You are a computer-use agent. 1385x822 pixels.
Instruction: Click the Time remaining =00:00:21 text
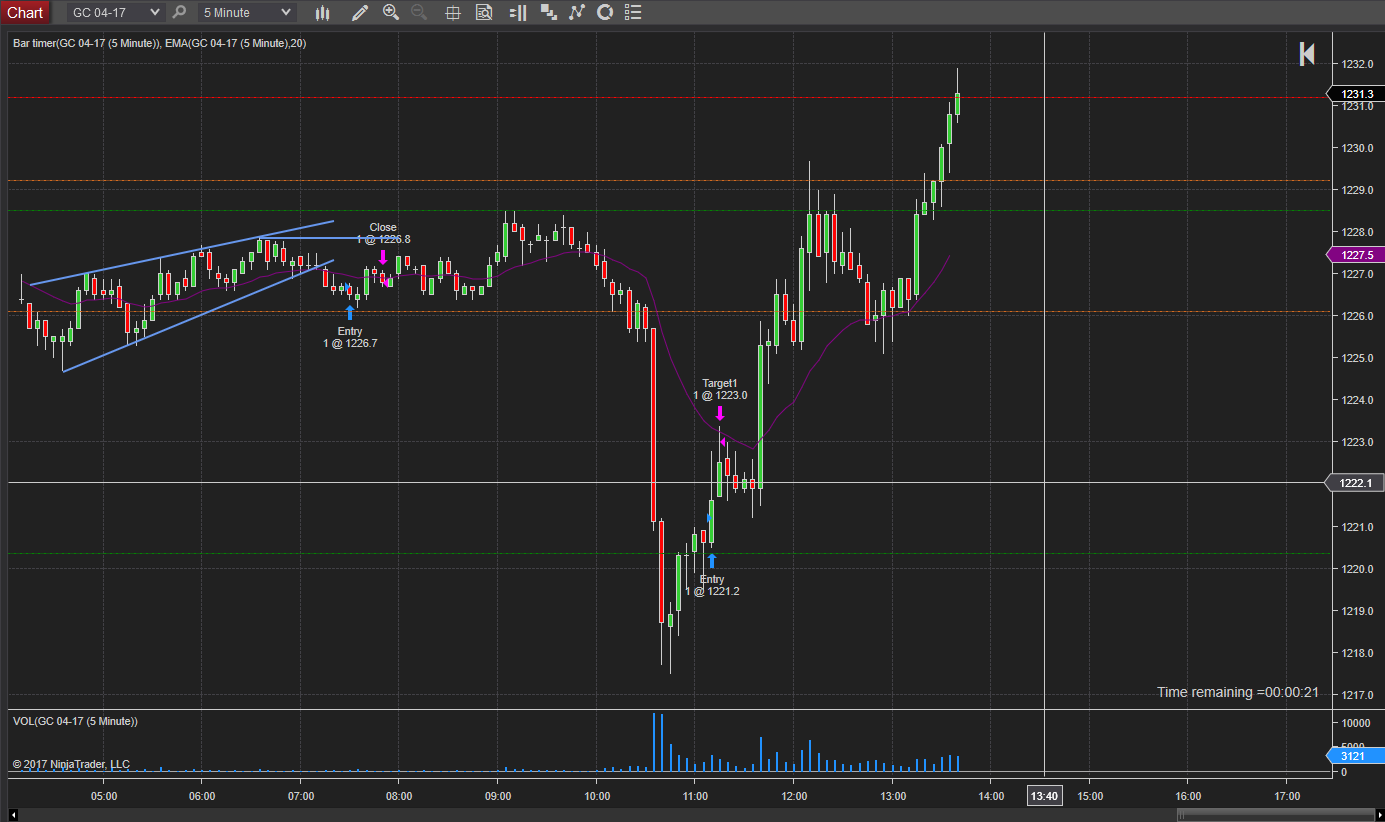[x=1238, y=692]
